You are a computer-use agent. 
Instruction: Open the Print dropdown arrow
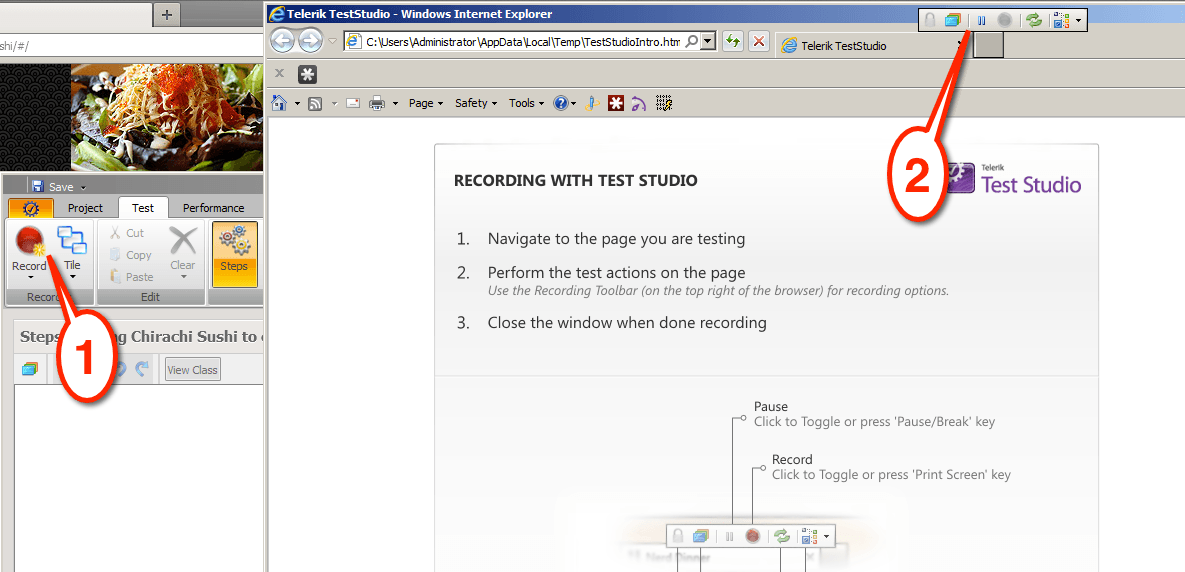[x=395, y=104]
